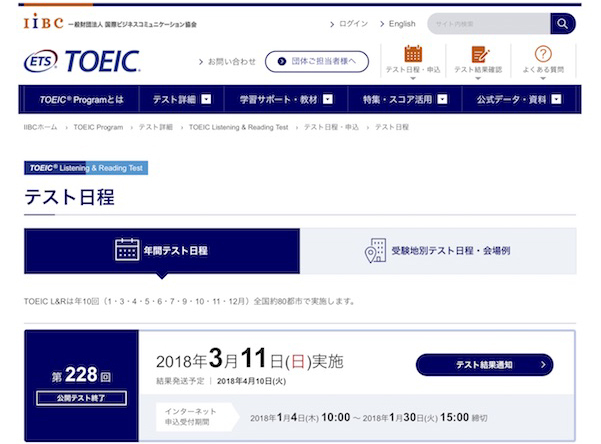The image size is (601, 444).
Task: Go to TOEIC Listening & Reading Test breadcrumb
Action: (238, 127)
